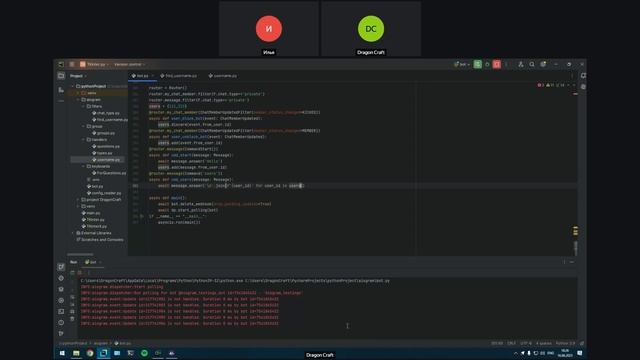Switch to the username.py editor tab
The width and height of the screenshot is (640, 360).
coord(222,76)
